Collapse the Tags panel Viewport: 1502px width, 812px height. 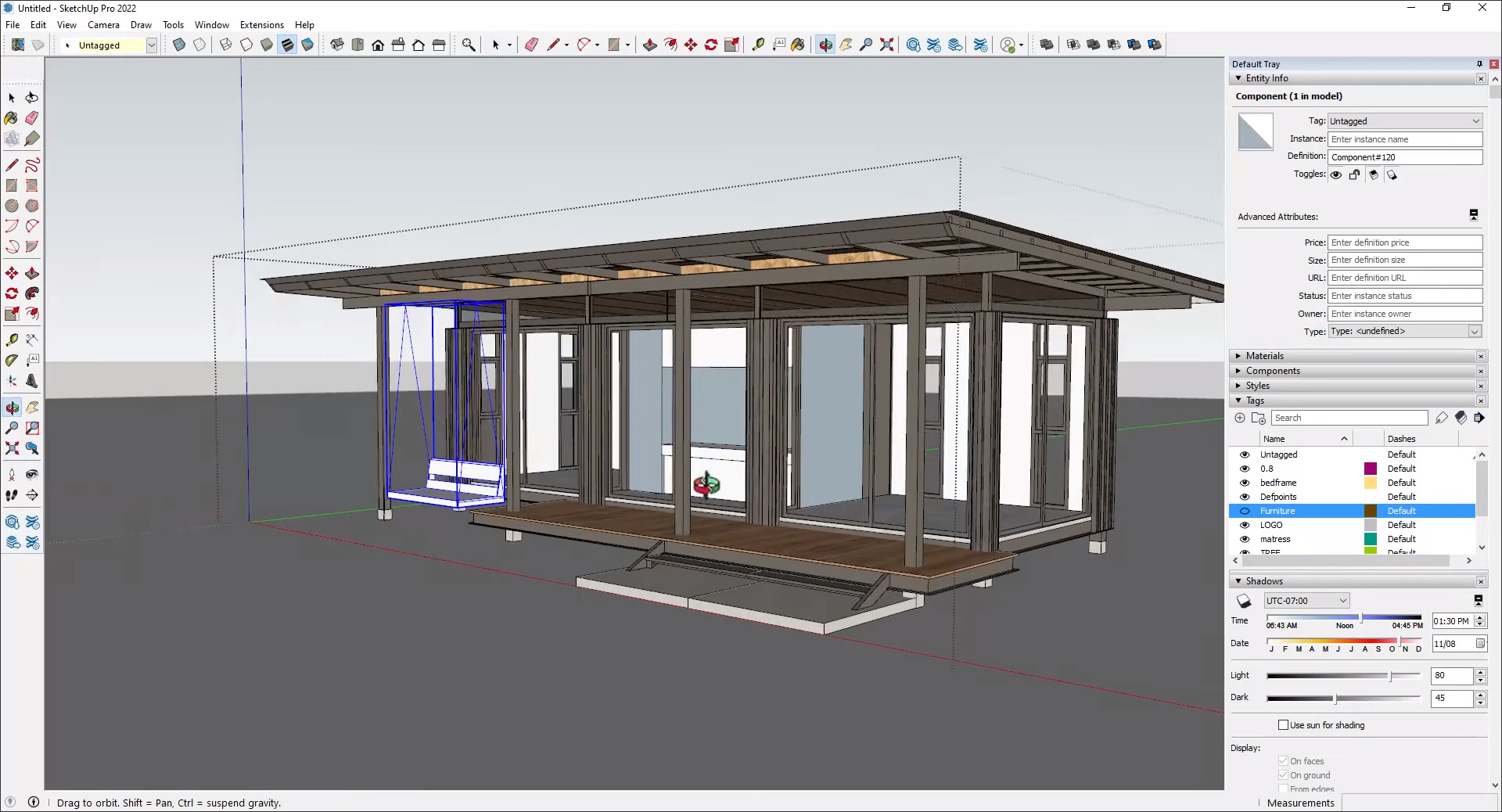pos(1238,401)
